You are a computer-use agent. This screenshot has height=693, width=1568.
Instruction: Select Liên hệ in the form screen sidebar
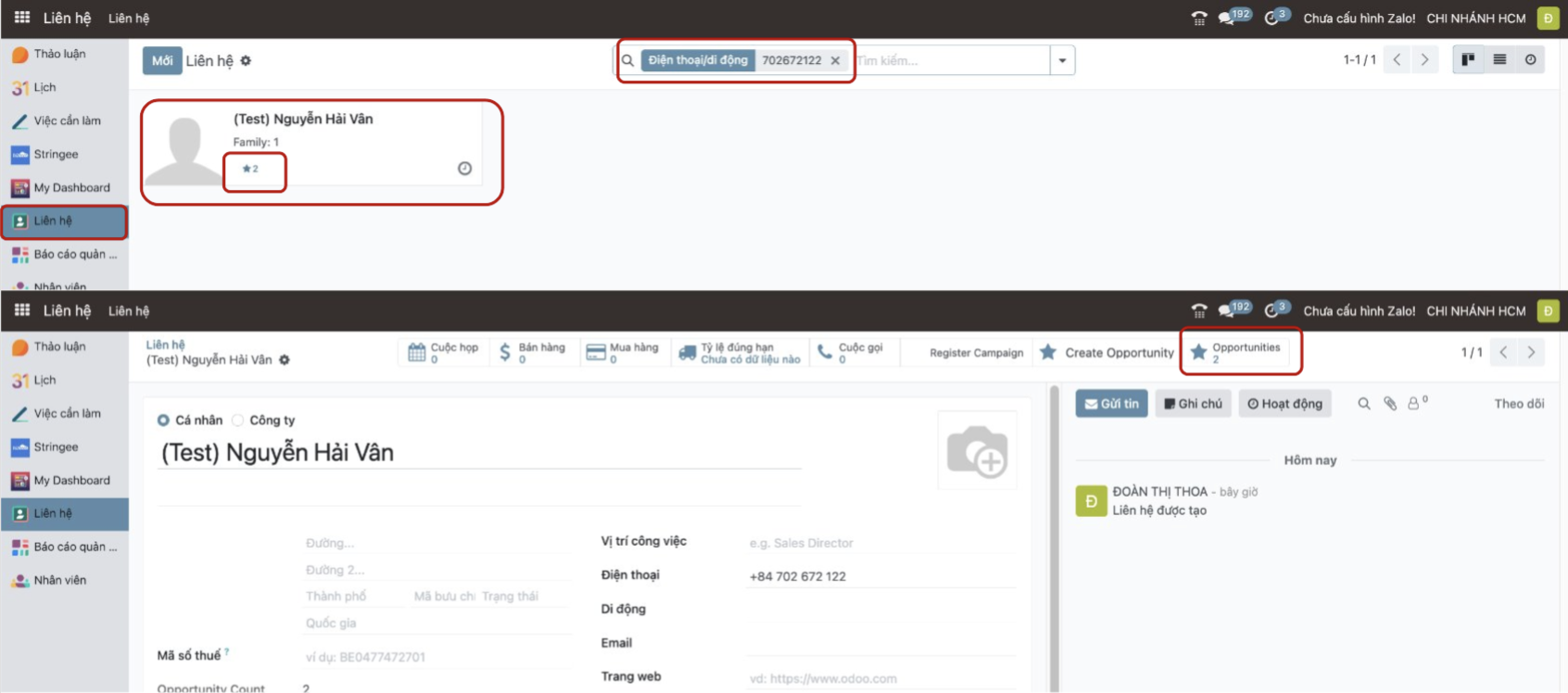coord(64,513)
